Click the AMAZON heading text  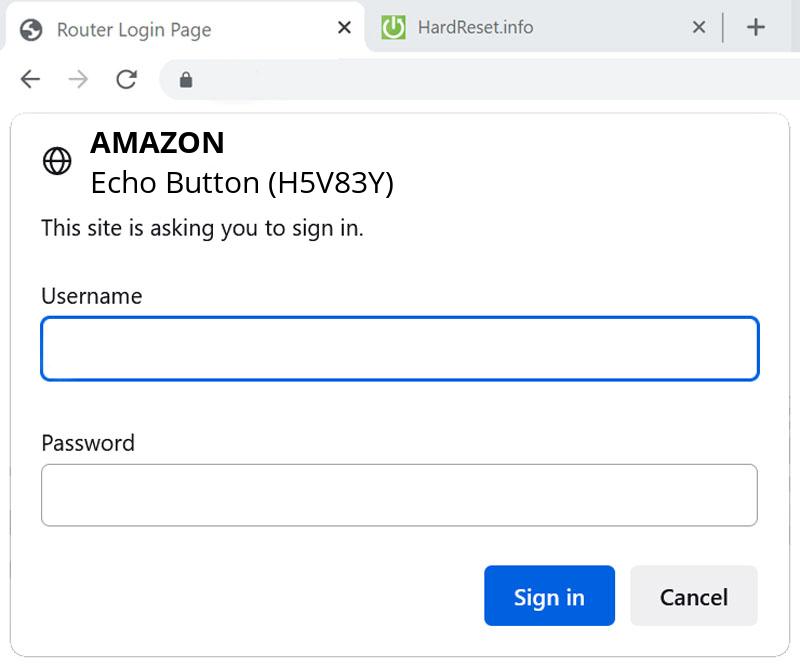[157, 143]
